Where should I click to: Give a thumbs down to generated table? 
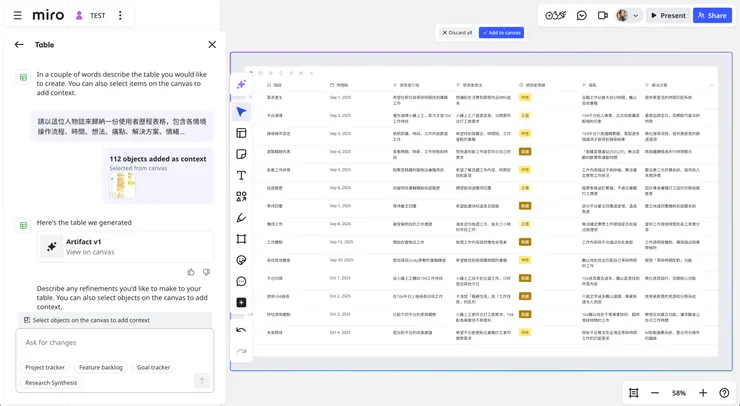(206, 272)
